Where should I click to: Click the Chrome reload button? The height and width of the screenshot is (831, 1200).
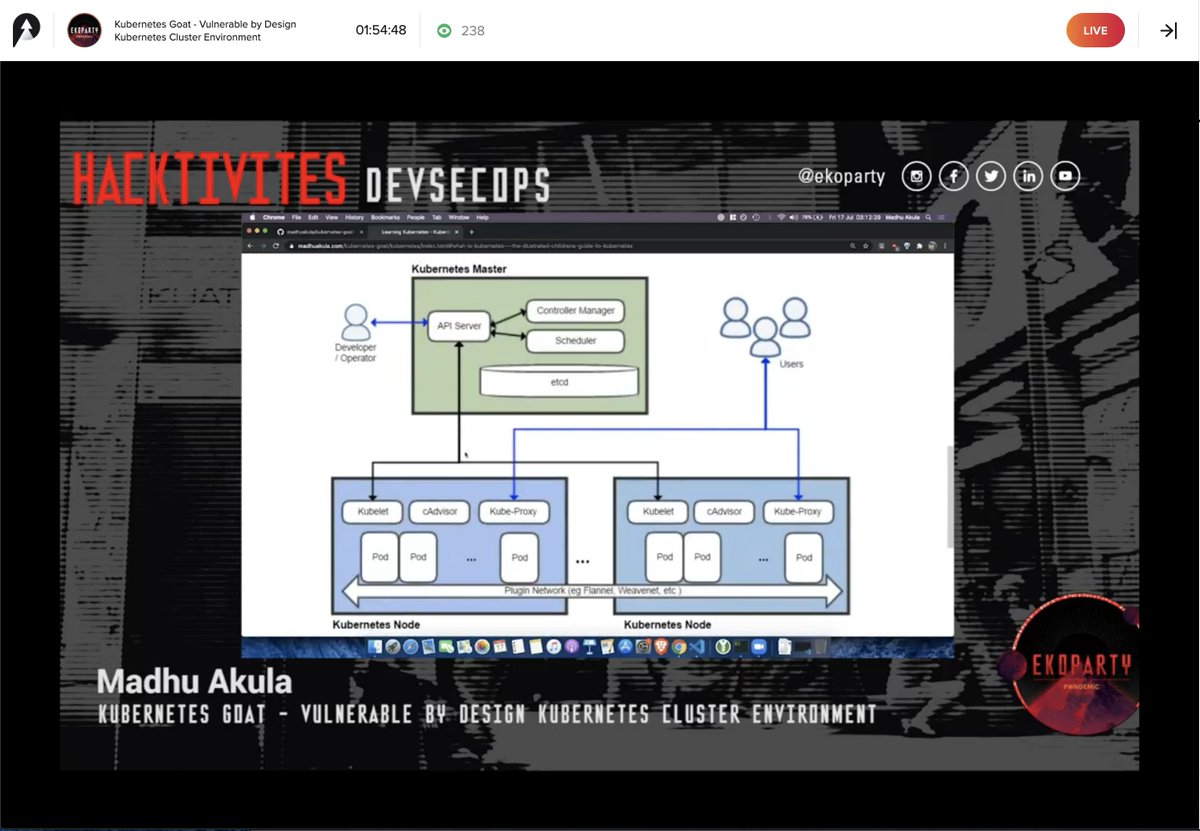pos(276,246)
